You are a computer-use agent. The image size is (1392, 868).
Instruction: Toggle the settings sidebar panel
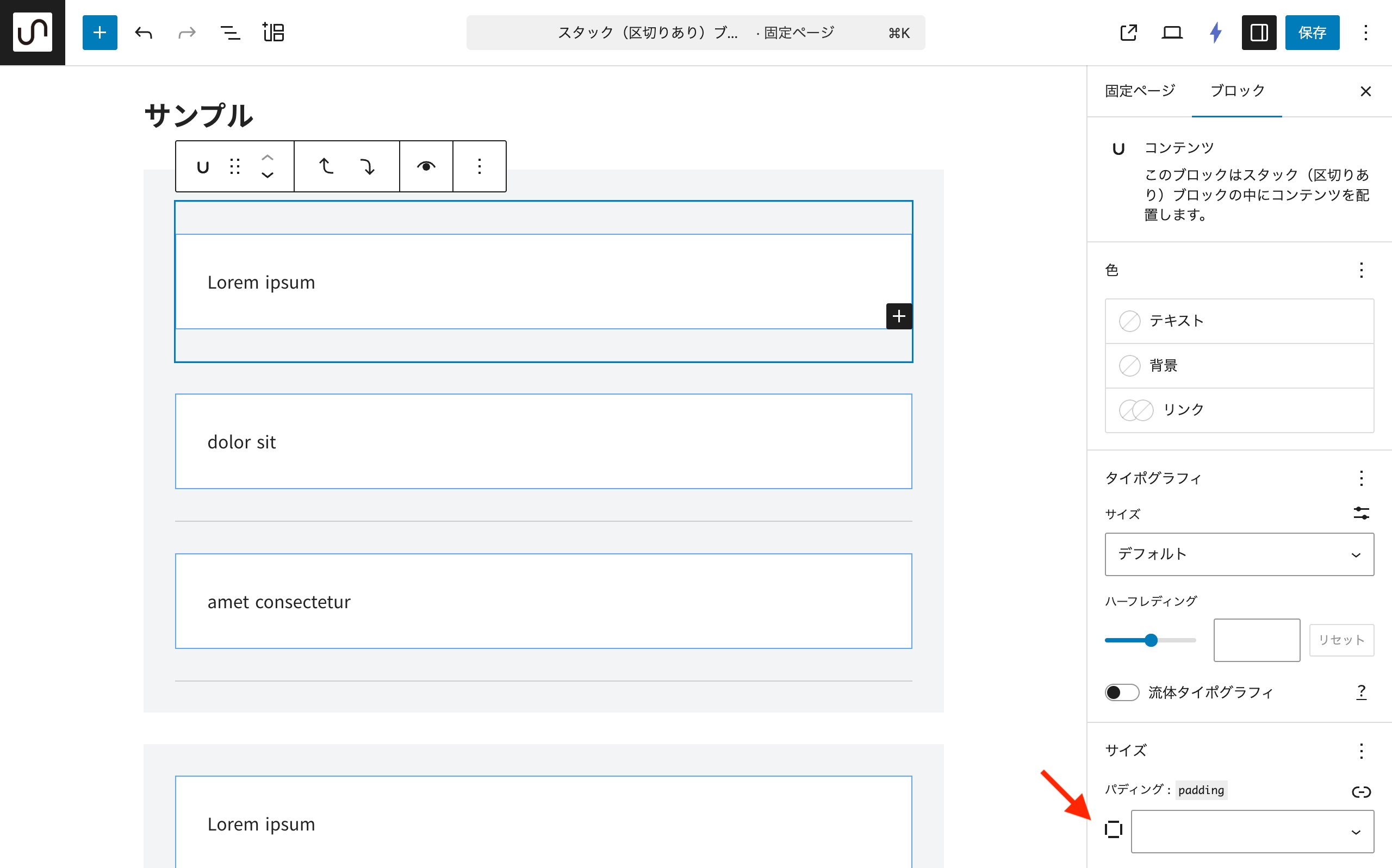point(1258,33)
